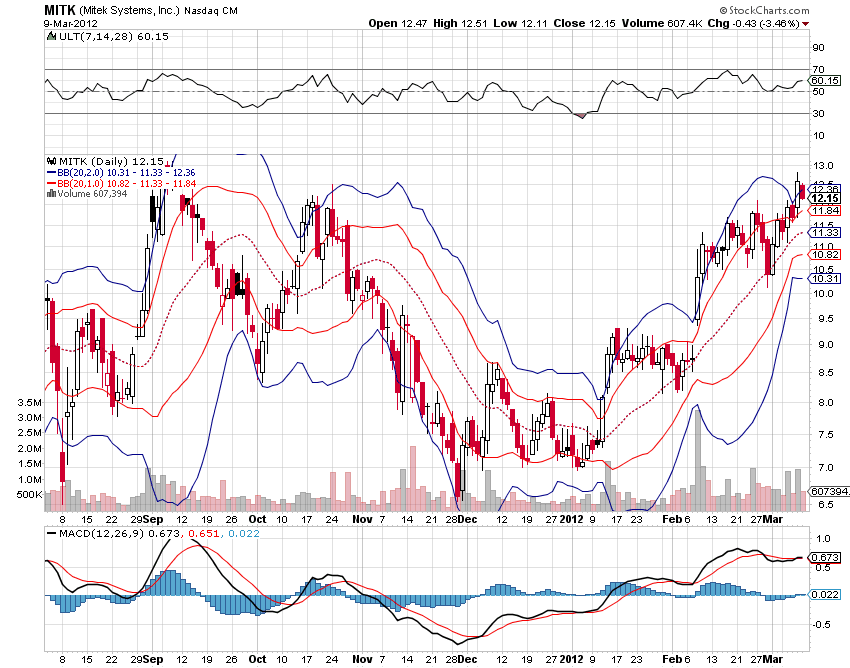Click Oct on the price chart date axis
850x668 pixels.
[257, 519]
